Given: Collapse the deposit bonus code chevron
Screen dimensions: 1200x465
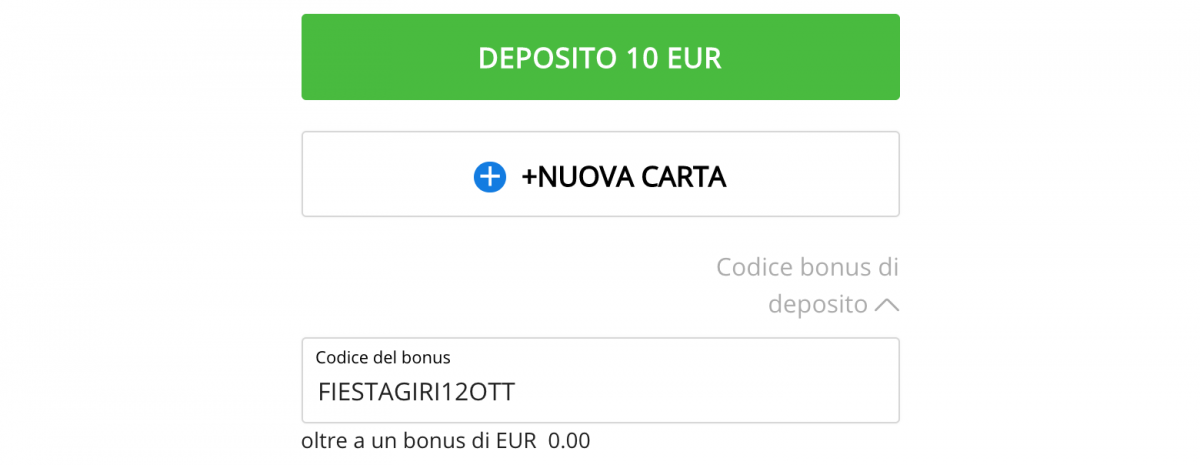Looking at the screenshot, I should click(886, 305).
